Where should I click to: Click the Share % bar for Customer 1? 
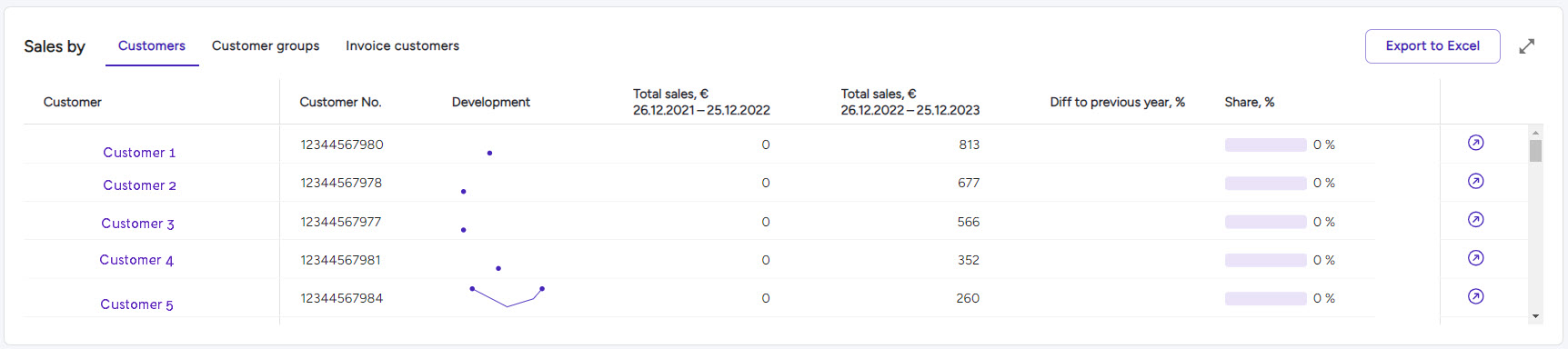click(x=1265, y=145)
